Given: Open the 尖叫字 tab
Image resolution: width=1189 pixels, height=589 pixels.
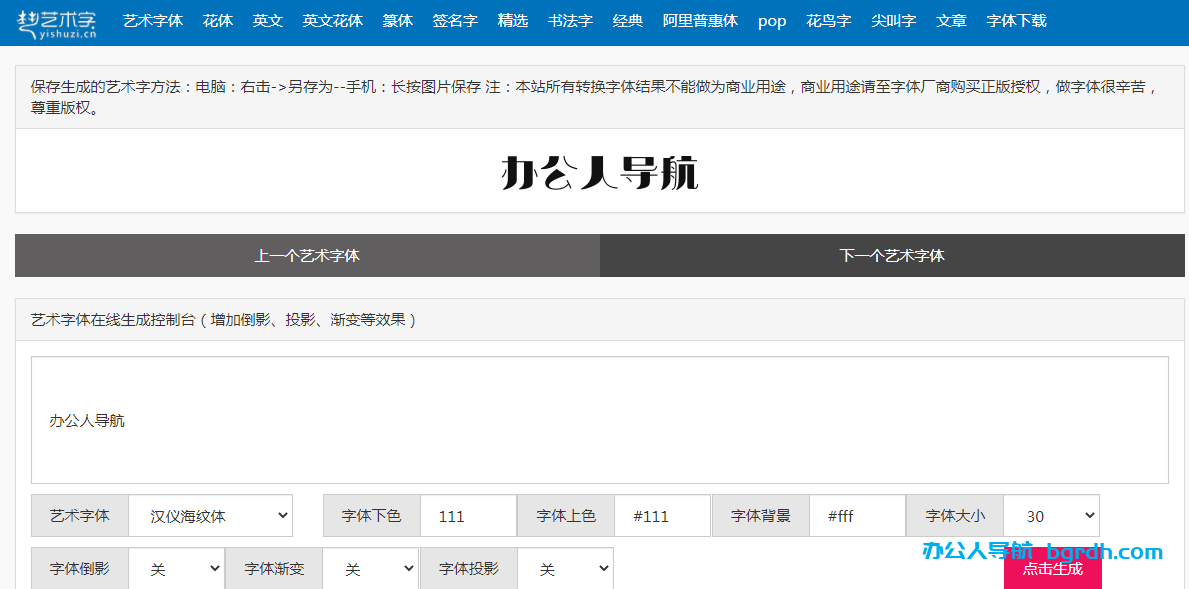Looking at the screenshot, I should (893, 20).
